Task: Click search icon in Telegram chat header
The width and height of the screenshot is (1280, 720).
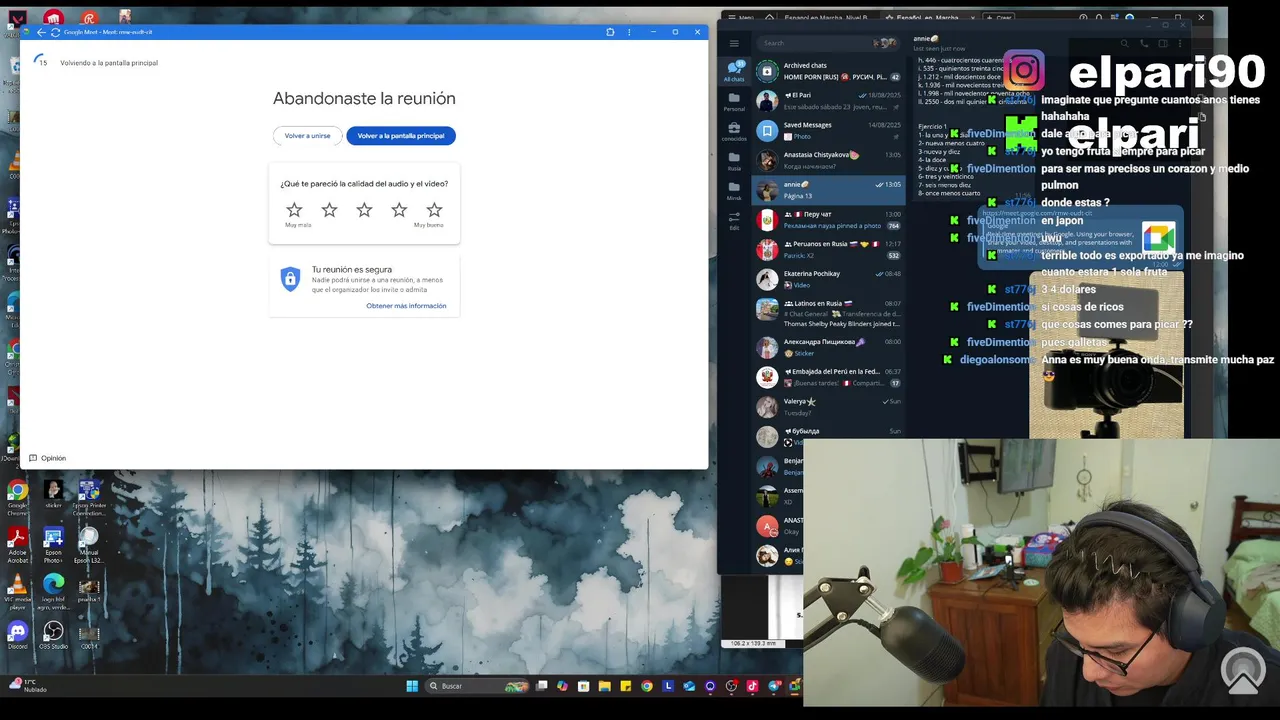Action: (x=1125, y=44)
